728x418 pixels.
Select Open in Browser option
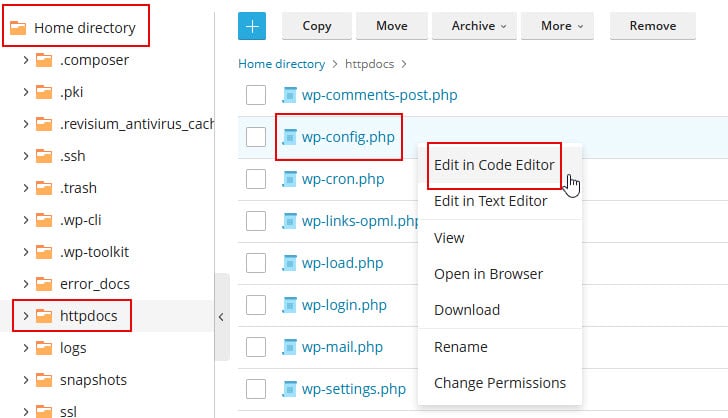(488, 274)
